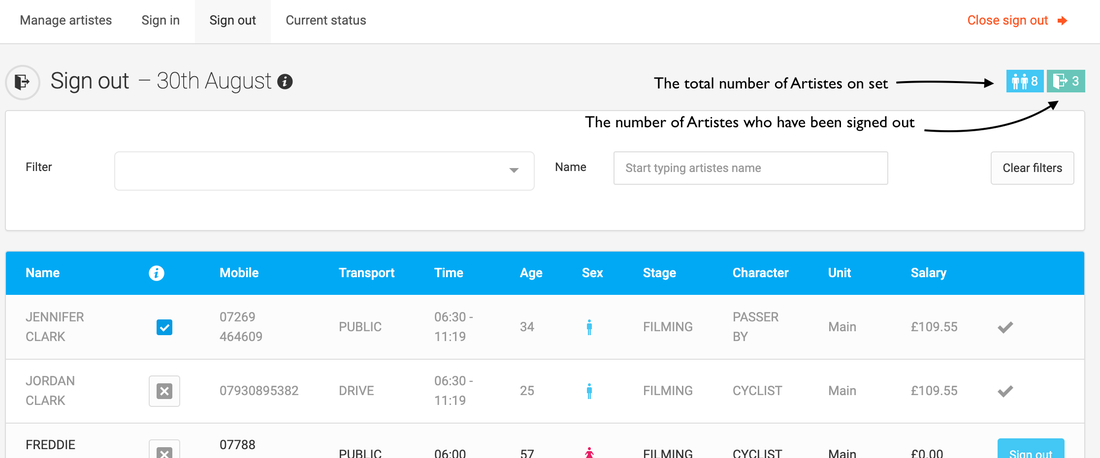
Task: Go to the Sign in tab
Action: (161, 21)
